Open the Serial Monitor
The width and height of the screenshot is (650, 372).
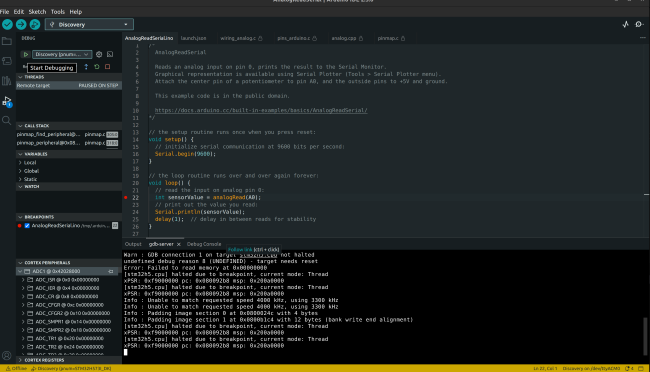pos(639,24)
